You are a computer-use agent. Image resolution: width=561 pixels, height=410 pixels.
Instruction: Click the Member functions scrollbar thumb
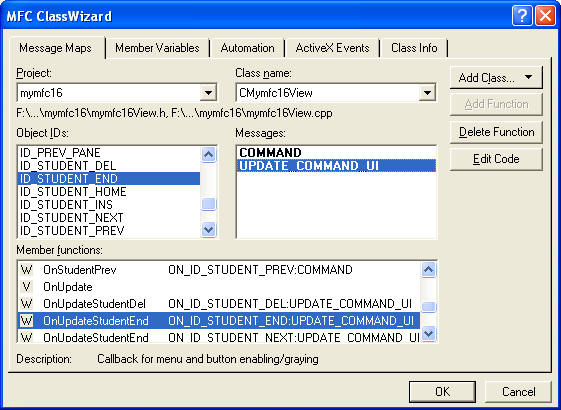click(429, 307)
